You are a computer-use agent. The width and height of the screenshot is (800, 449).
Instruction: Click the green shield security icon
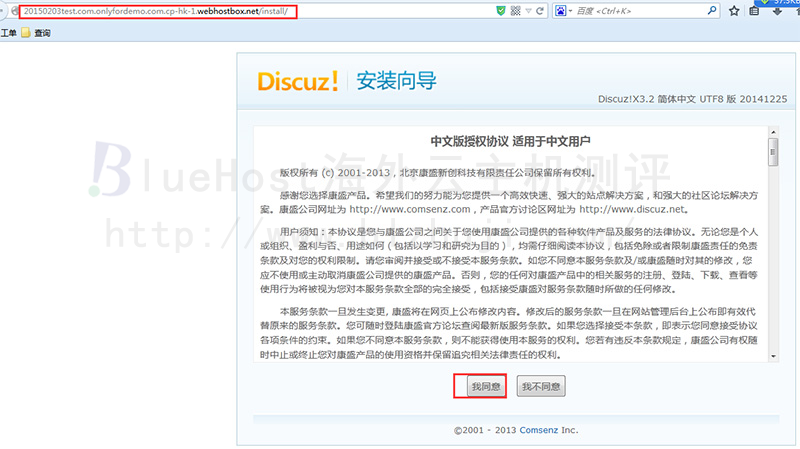(x=501, y=11)
